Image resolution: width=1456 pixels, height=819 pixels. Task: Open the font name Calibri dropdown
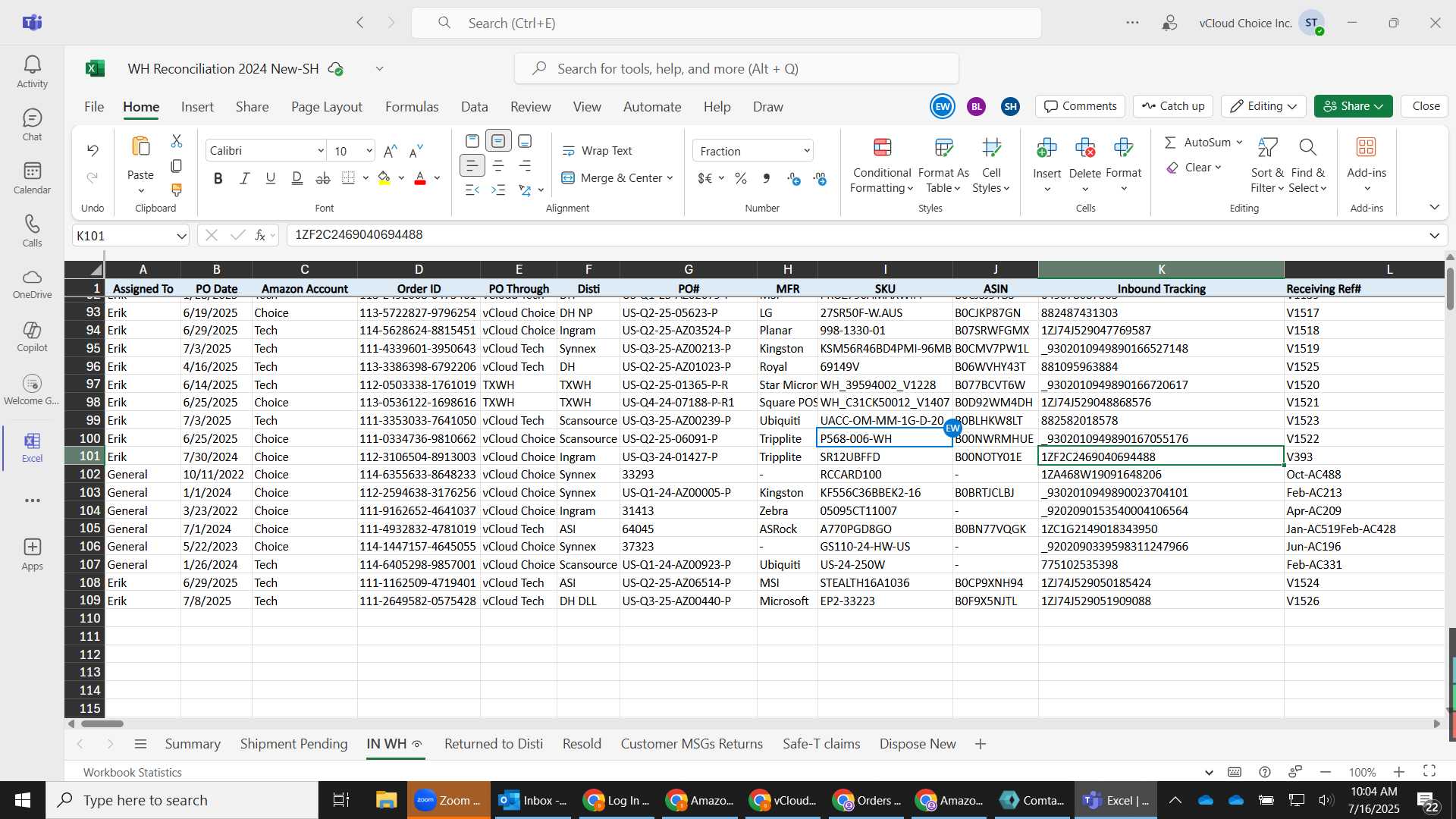click(x=321, y=151)
